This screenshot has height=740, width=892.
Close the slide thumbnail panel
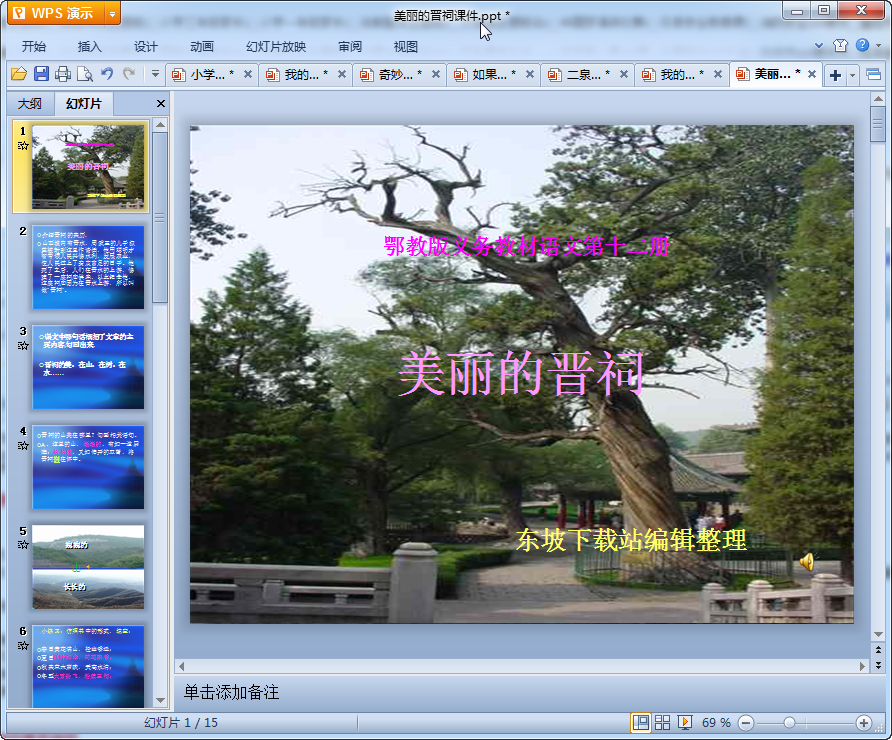(160, 104)
